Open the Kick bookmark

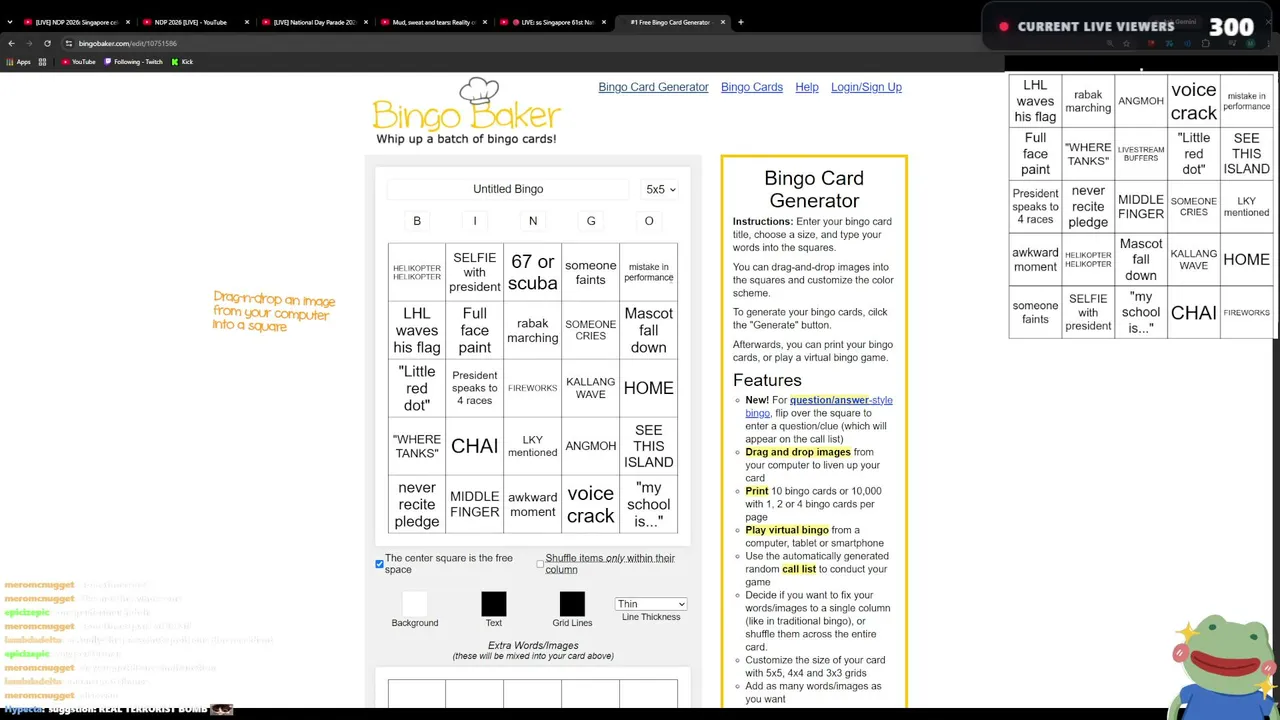pyautogui.click(x=182, y=62)
